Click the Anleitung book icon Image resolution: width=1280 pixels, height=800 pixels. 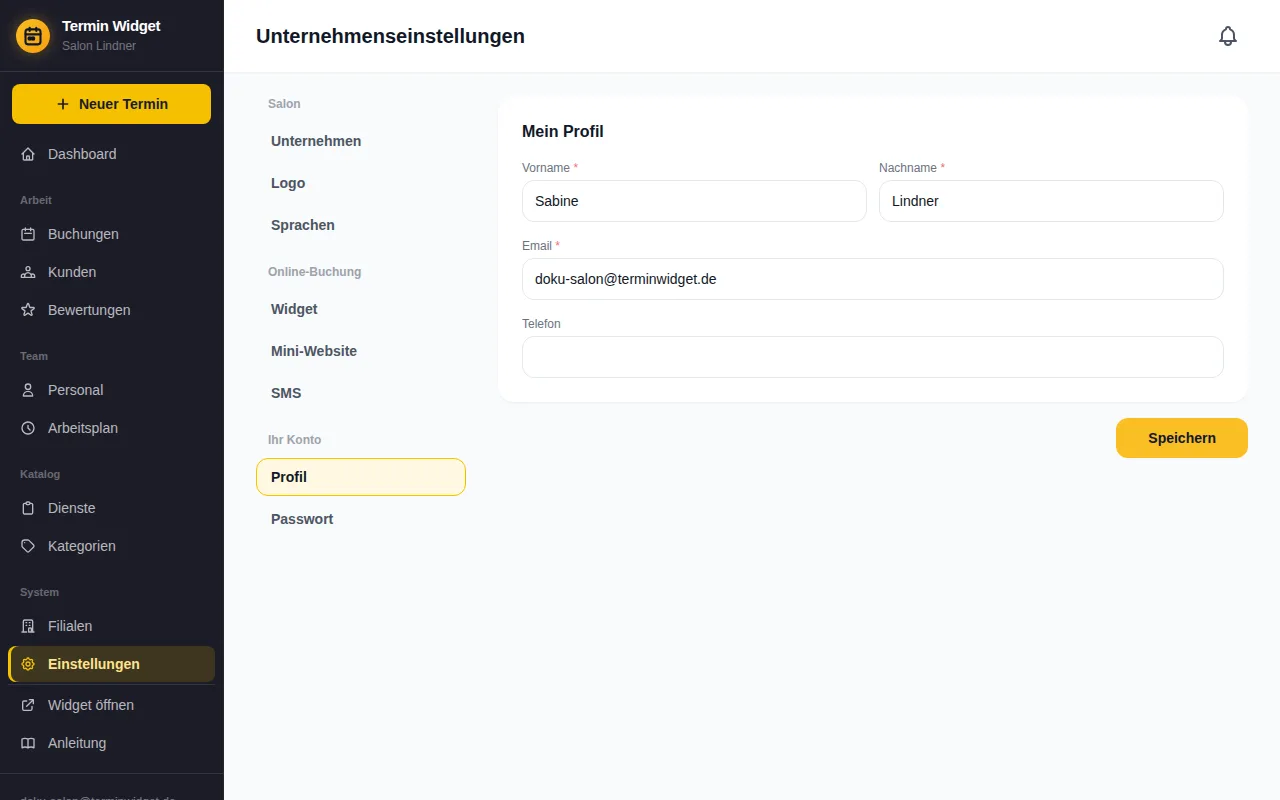pyautogui.click(x=28, y=743)
